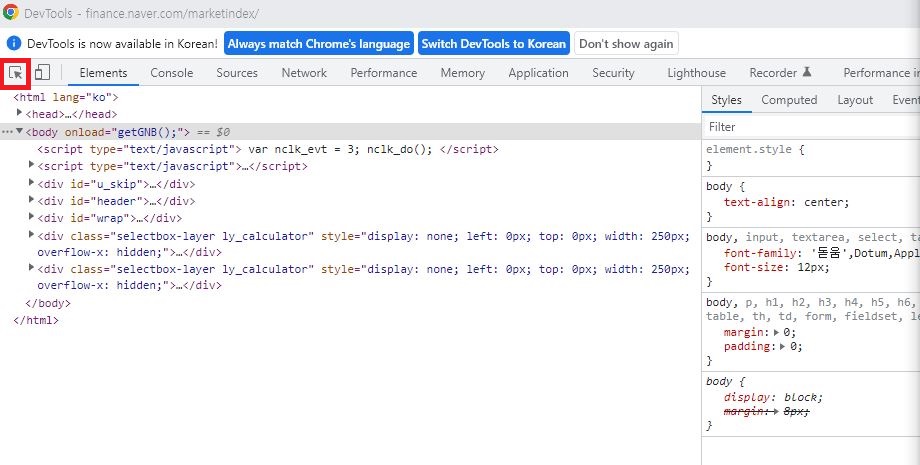Switch to the Computed sidebar tab
Screen dimensions: 920x465
click(789, 100)
